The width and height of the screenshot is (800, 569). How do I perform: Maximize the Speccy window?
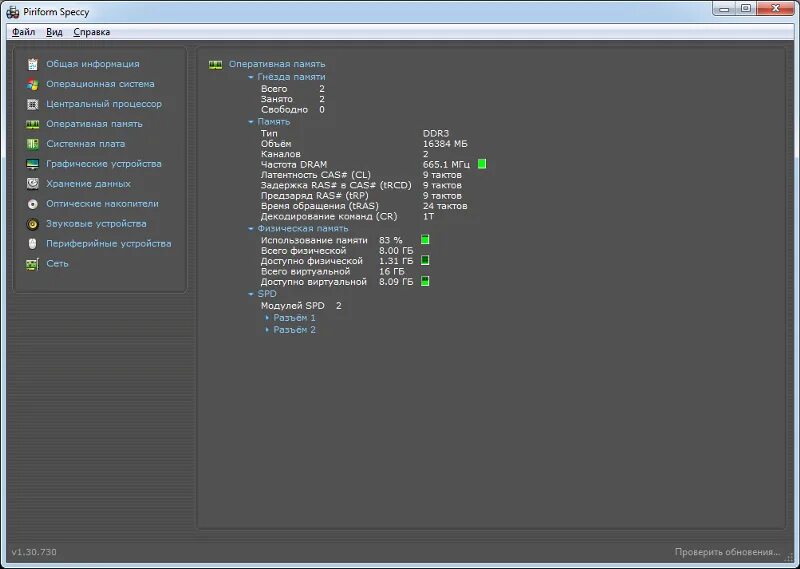[x=746, y=9]
